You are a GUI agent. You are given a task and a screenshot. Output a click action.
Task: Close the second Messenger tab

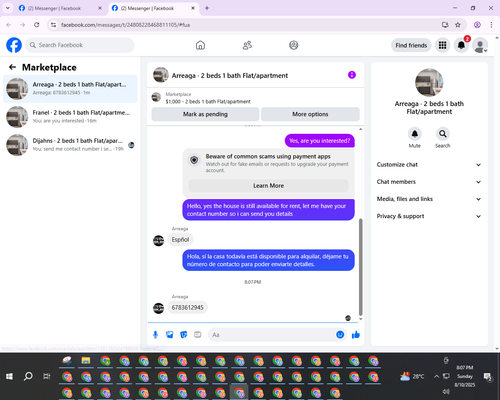pos(193,8)
